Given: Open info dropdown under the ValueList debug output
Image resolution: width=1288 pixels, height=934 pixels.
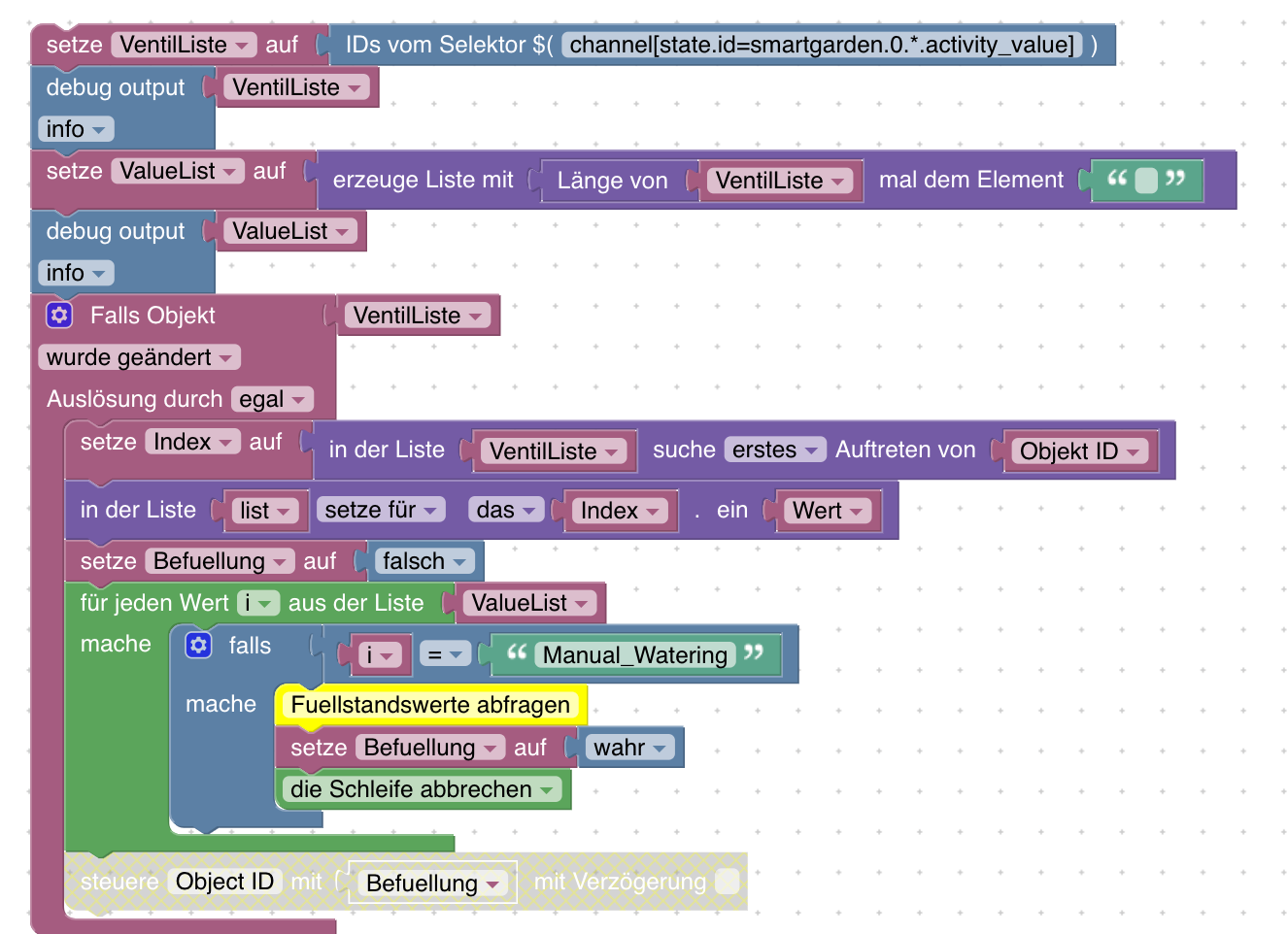Looking at the screenshot, I should [x=76, y=273].
